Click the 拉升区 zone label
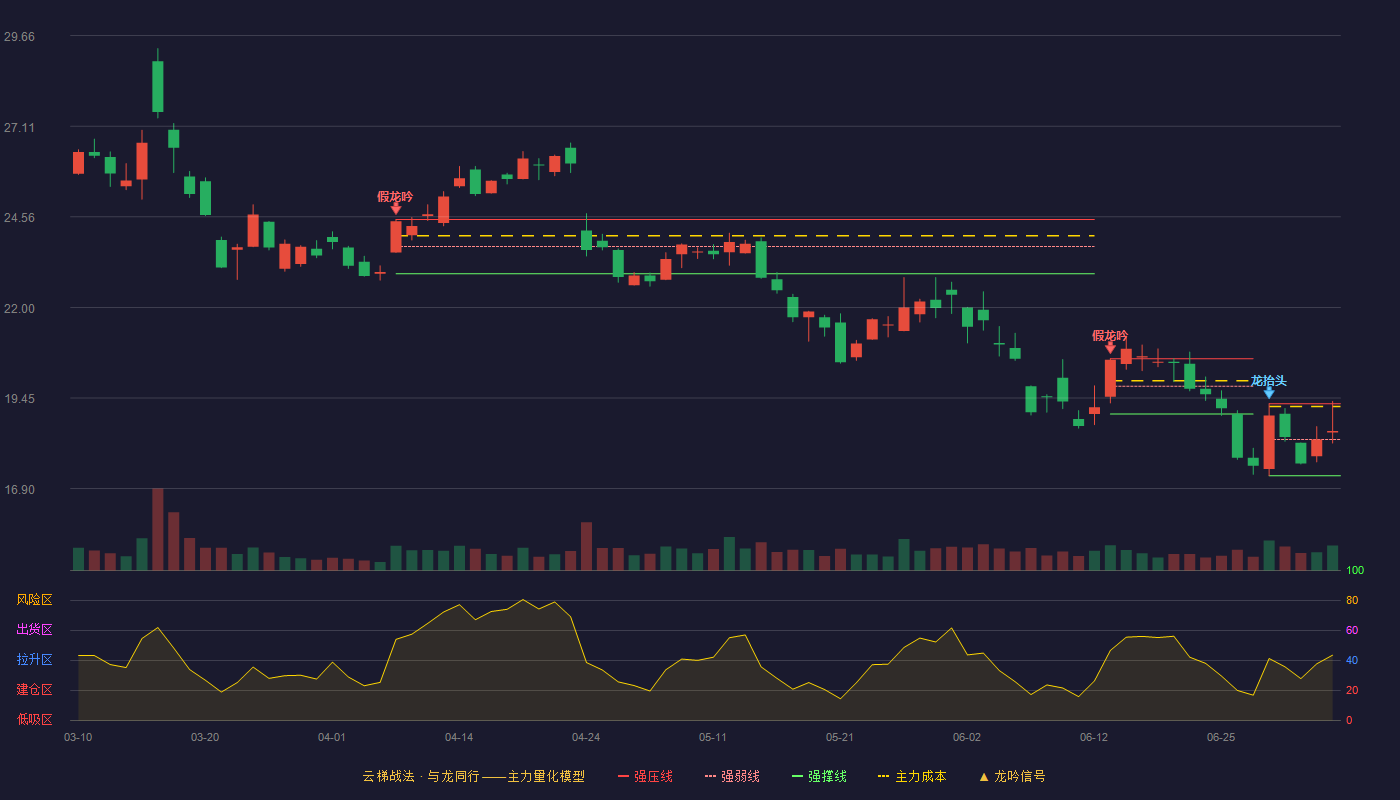 point(35,660)
